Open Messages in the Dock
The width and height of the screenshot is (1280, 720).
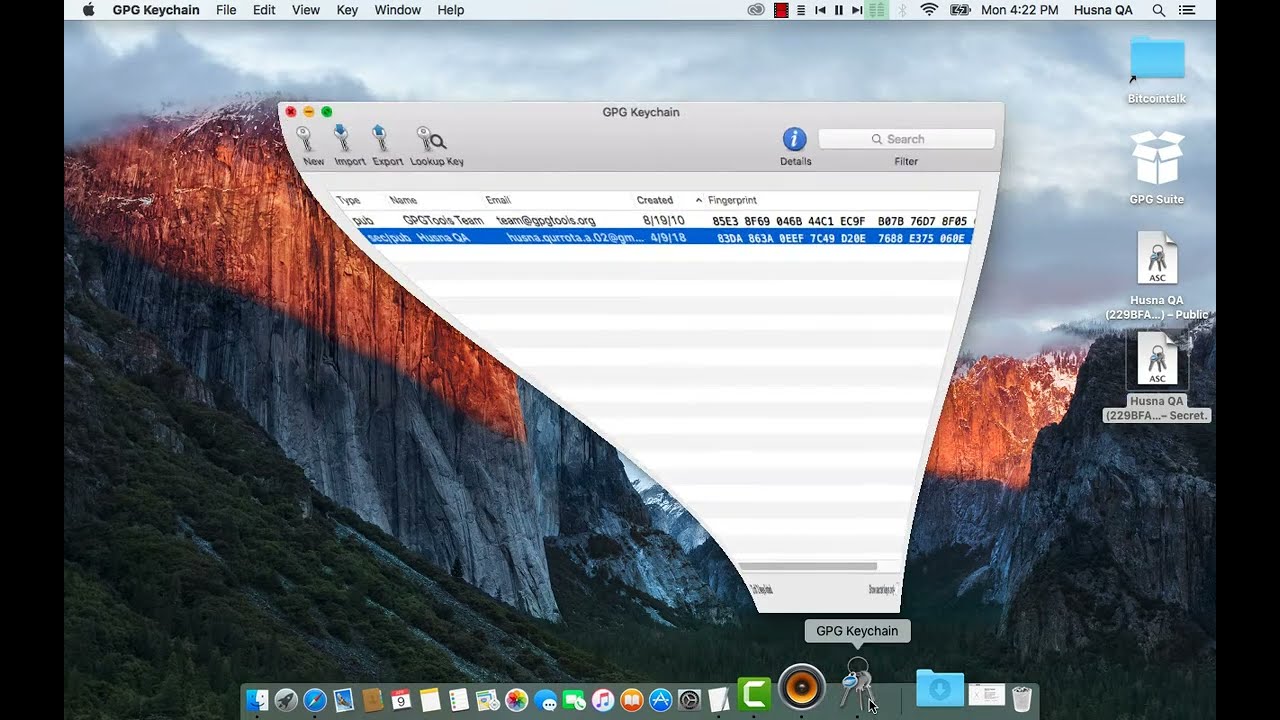(x=545, y=699)
